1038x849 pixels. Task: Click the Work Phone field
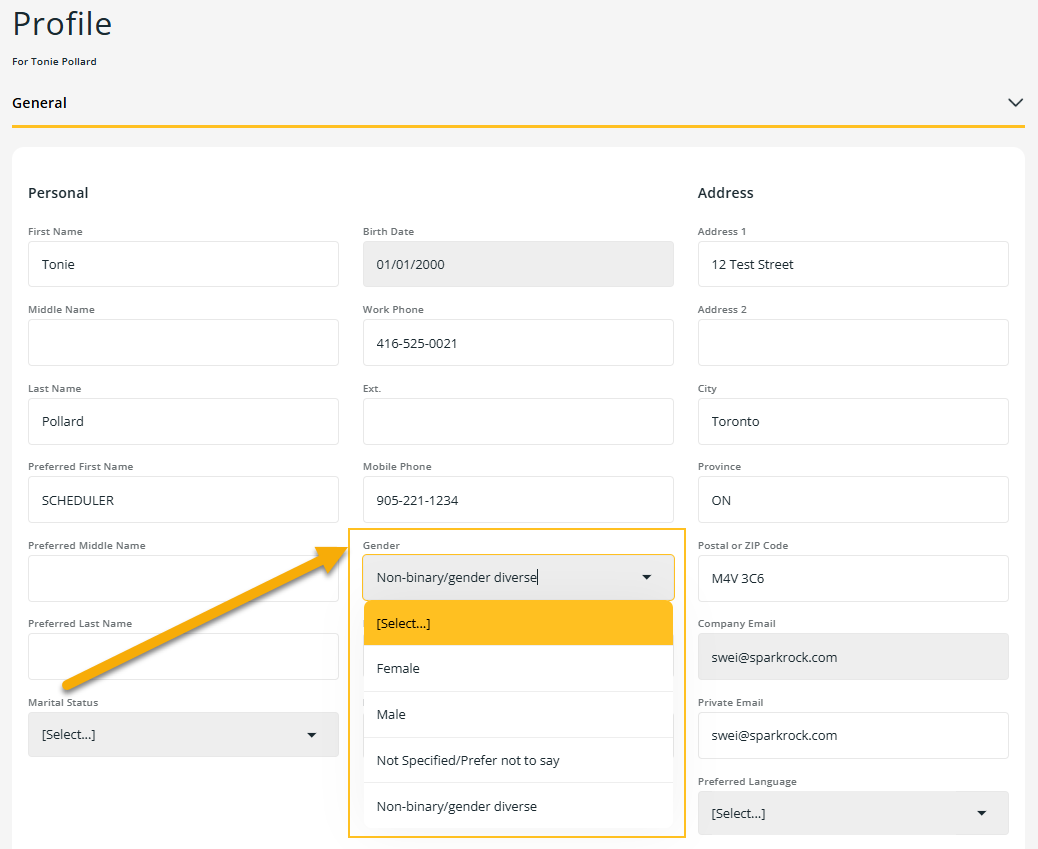pos(518,343)
